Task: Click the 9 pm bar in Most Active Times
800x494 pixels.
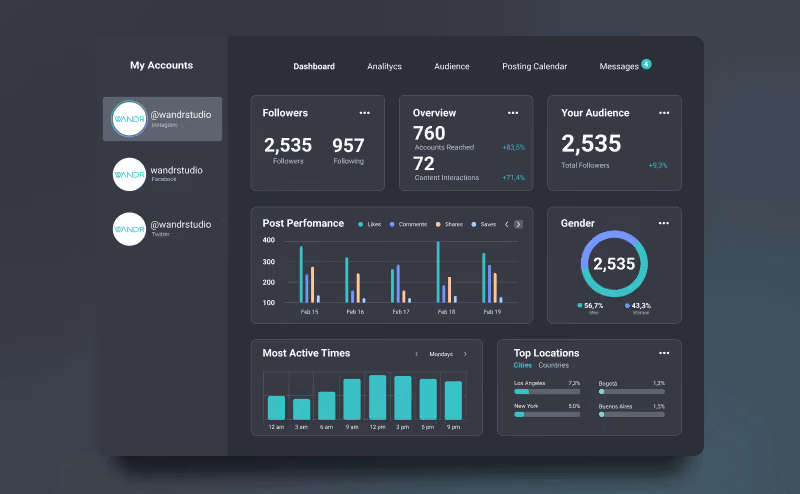Action: [x=454, y=400]
